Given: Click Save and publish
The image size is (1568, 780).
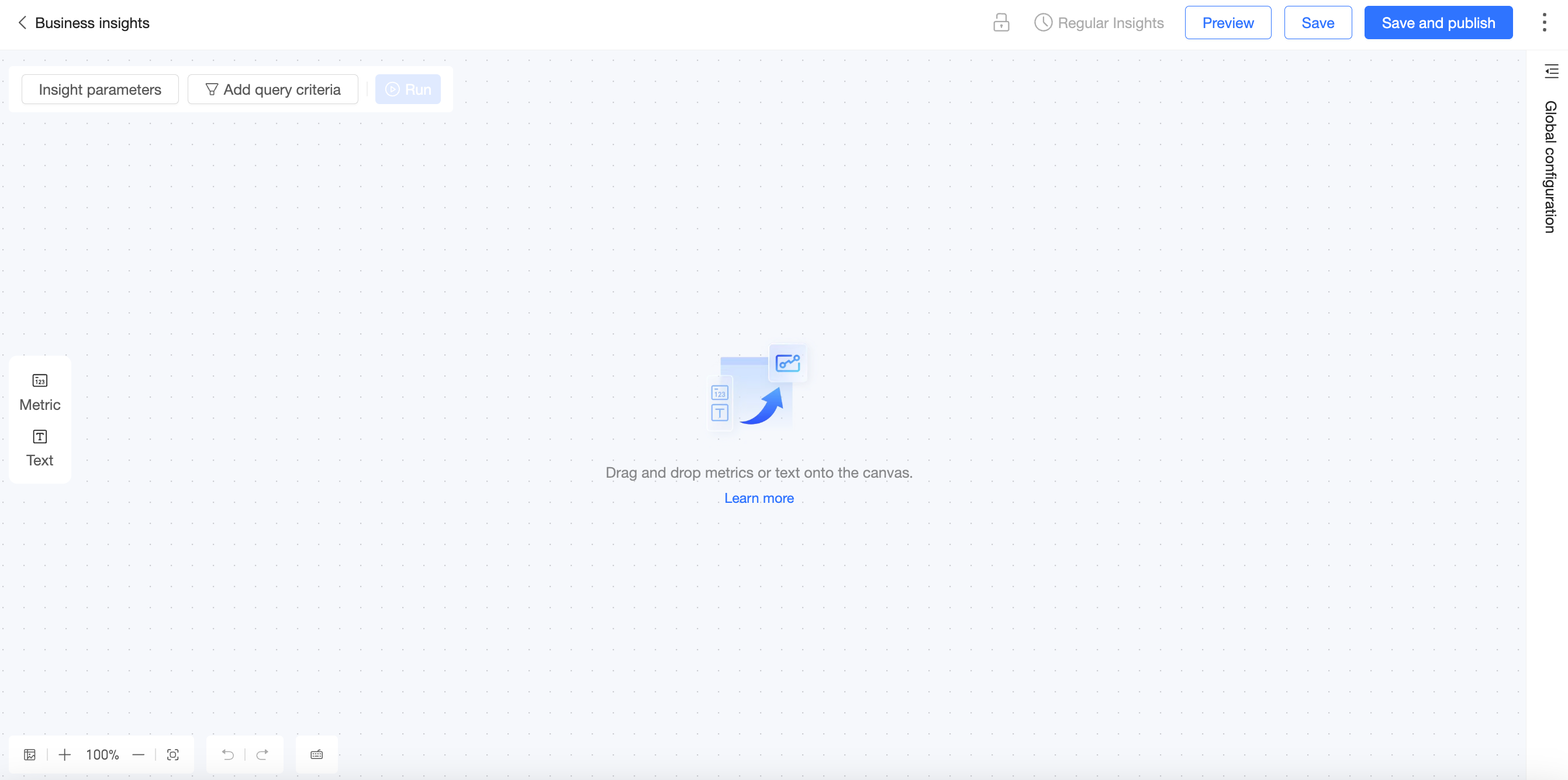Looking at the screenshot, I should pyautogui.click(x=1438, y=23).
